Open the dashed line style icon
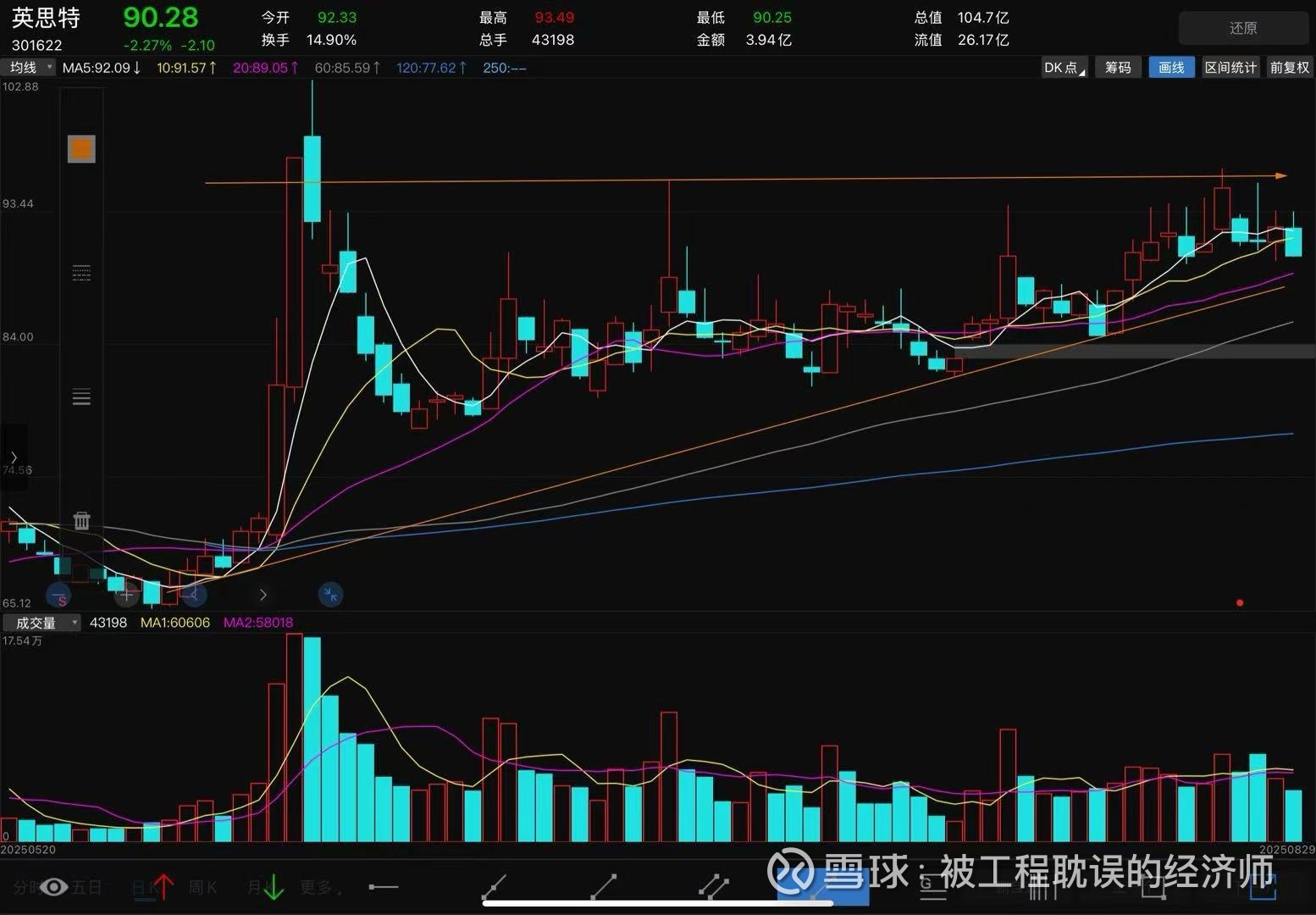The height and width of the screenshot is (915, 1316). [81, 273]
